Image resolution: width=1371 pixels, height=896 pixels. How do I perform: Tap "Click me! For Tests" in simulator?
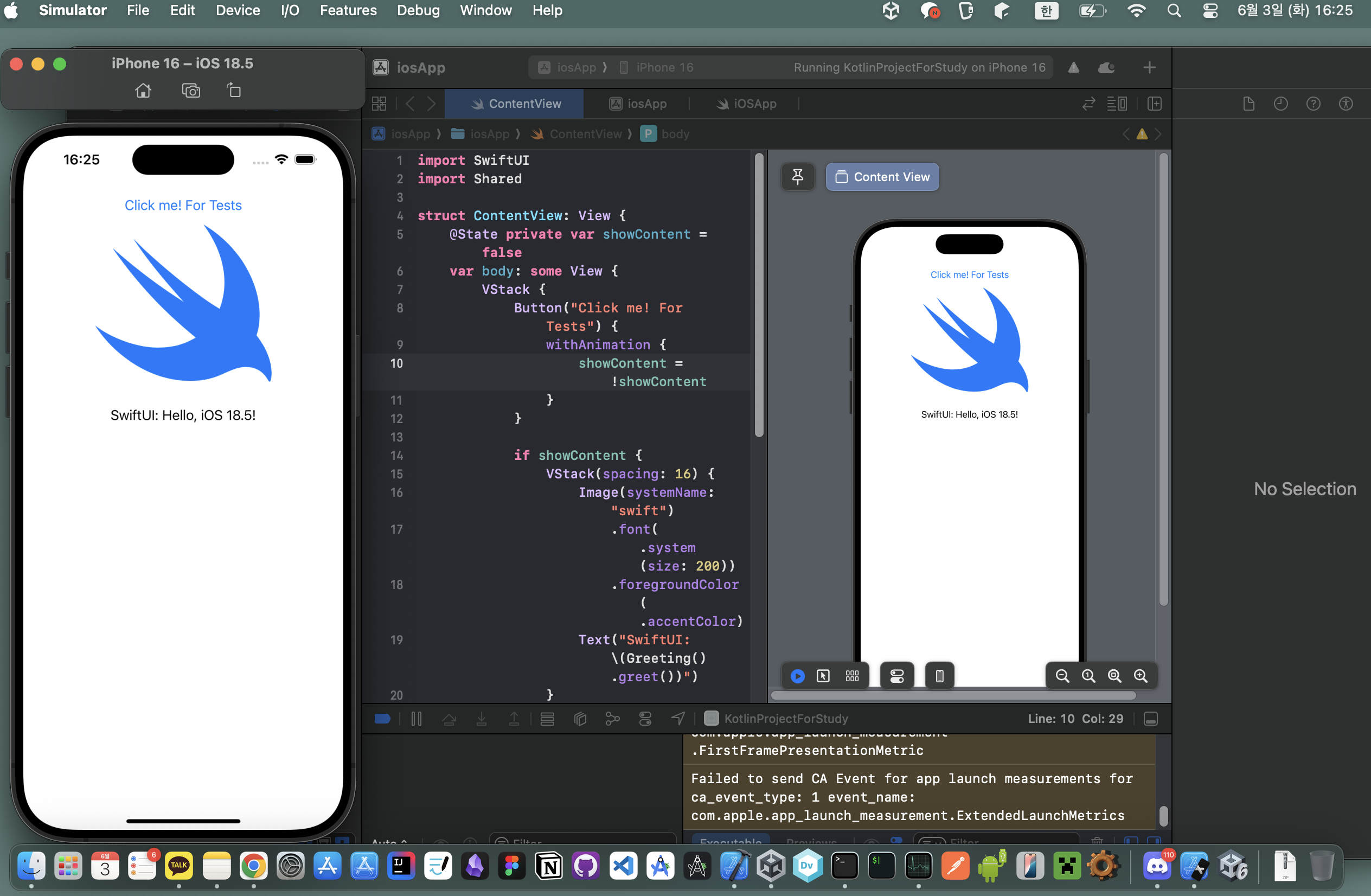[x=183, y=205]
